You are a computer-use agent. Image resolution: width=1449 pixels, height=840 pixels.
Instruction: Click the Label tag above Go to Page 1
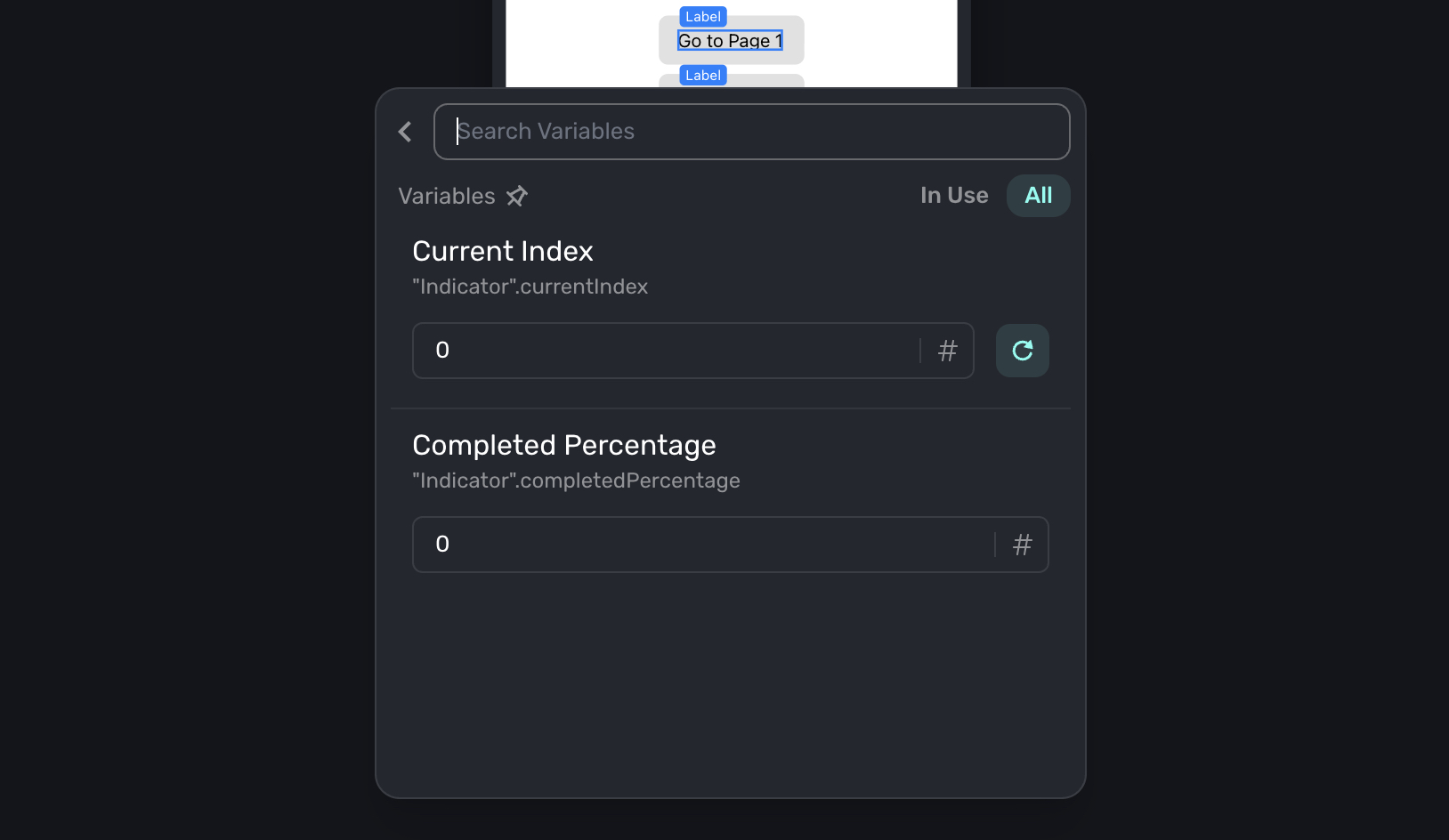(x=703, y=17)
